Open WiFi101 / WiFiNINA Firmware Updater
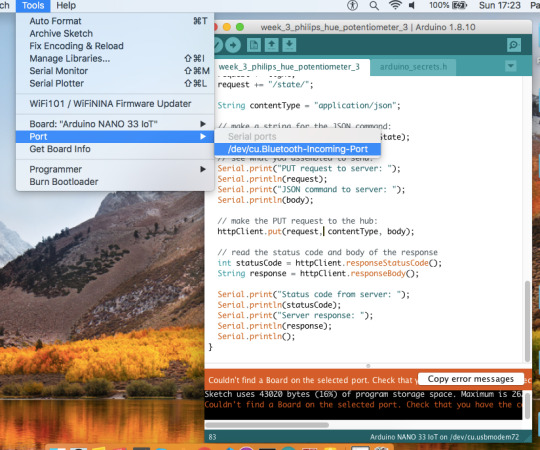 point(115,104)
